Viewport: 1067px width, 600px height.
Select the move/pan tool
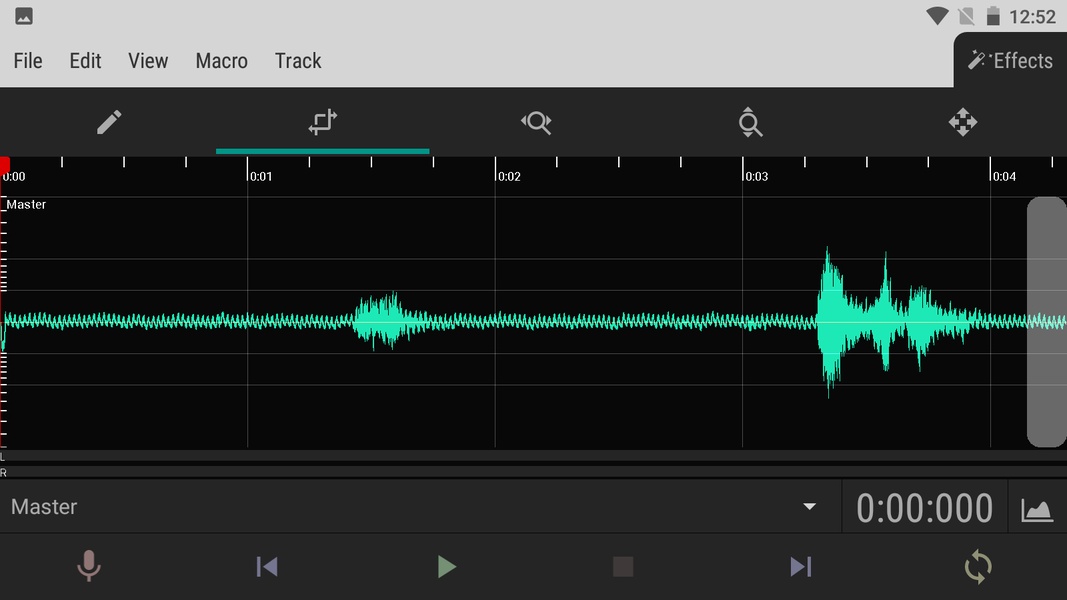click(962, 122)
